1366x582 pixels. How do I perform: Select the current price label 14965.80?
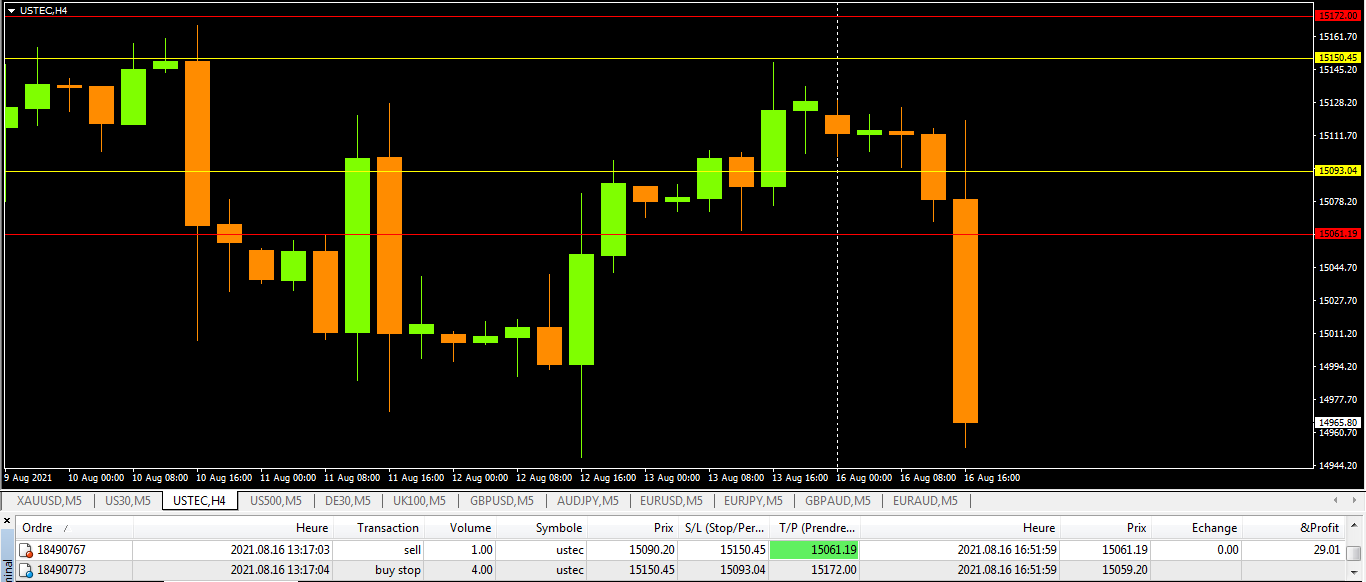(1338, 423)
